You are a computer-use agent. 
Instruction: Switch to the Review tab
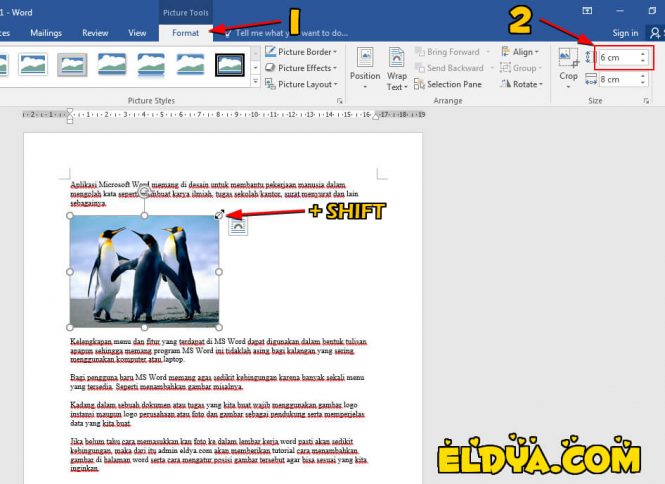(x=95, y=33)
